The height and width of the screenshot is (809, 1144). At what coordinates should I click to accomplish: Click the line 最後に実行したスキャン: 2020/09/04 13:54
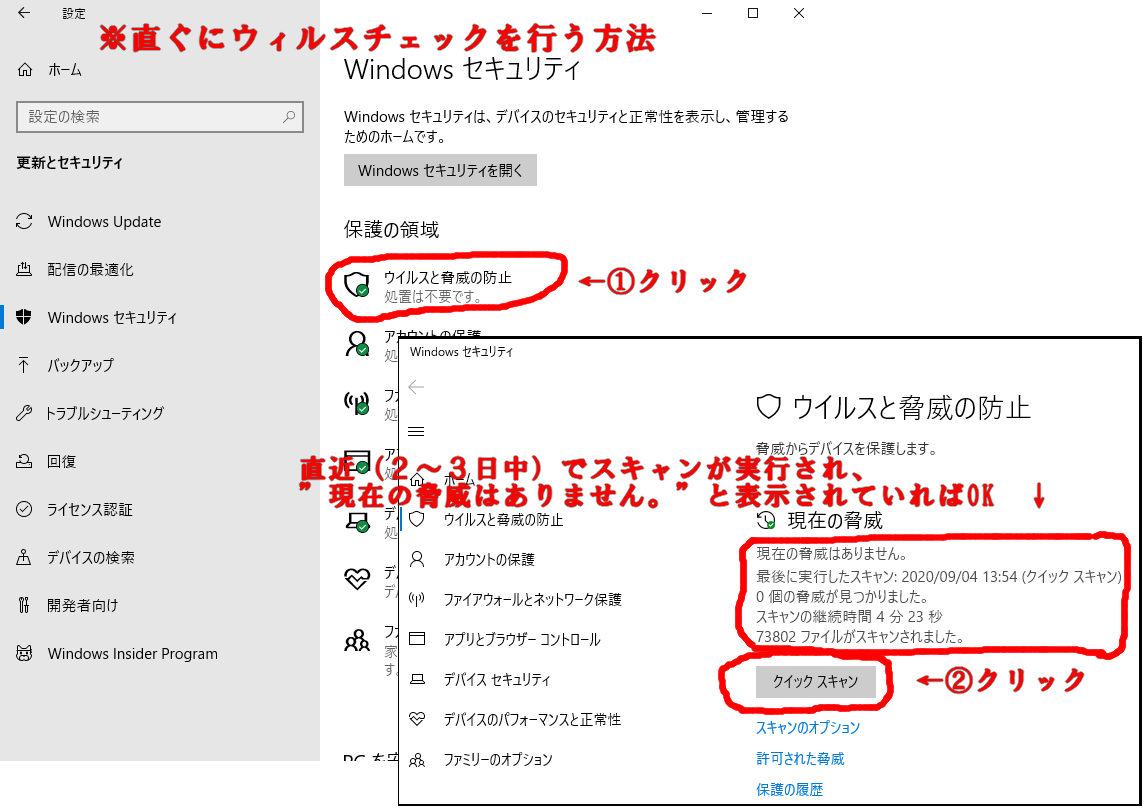[938, 577]
